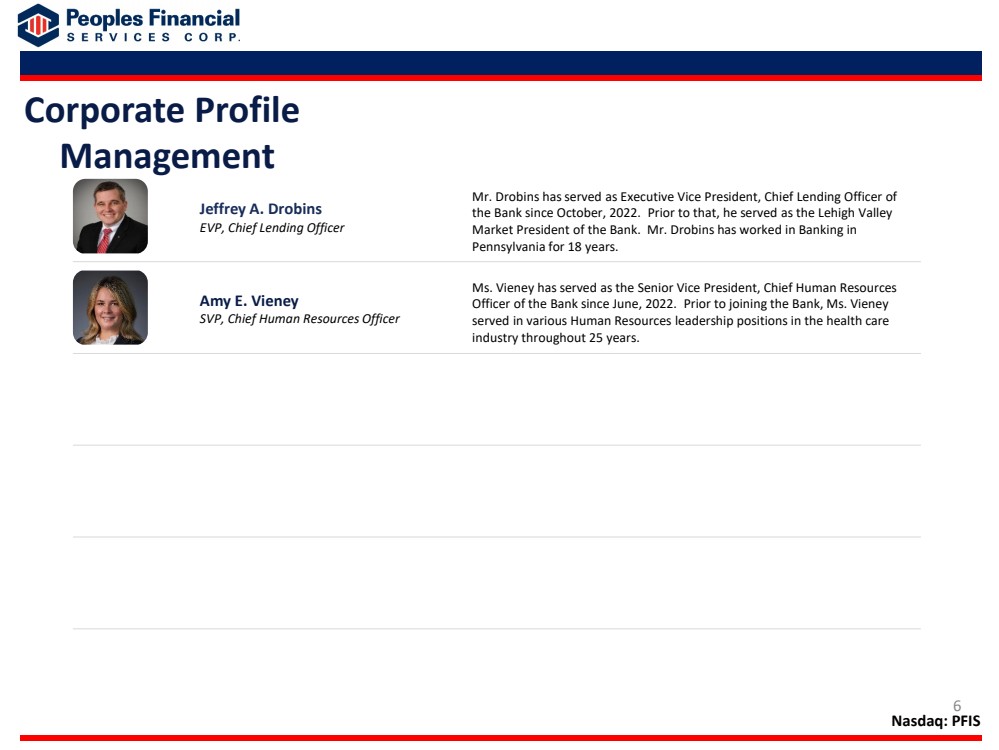Click the Nasdaq: PFIS ticker label

point(935,721)
